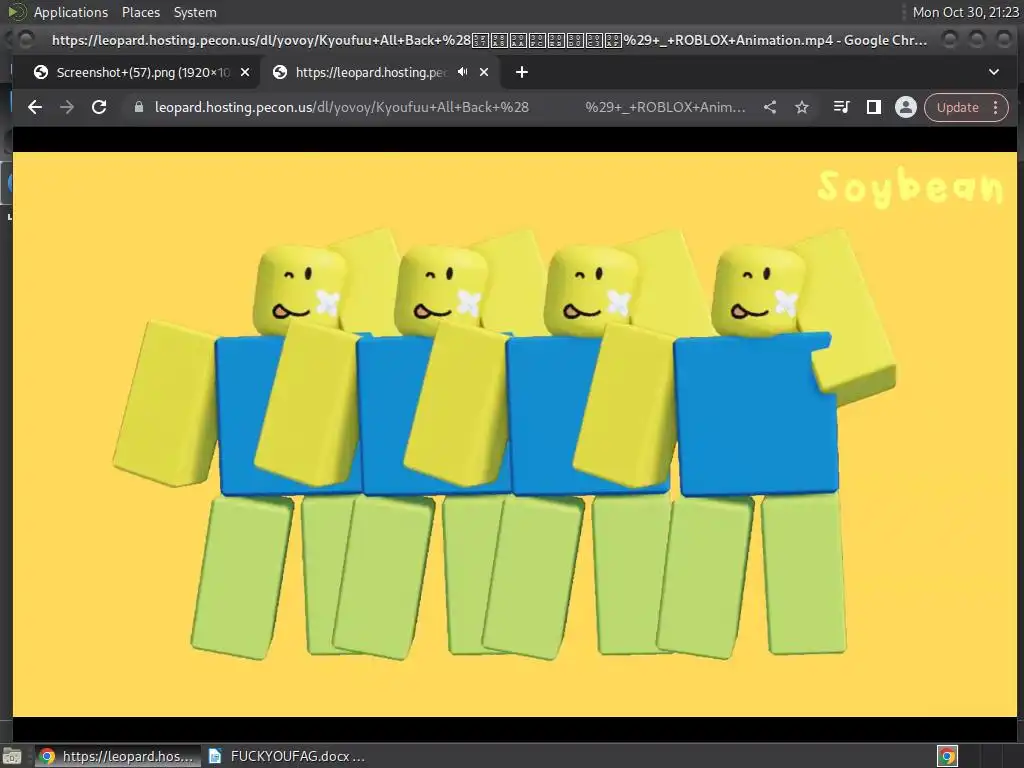
Task: View site info via the lock icon
Action: point(138,107)
